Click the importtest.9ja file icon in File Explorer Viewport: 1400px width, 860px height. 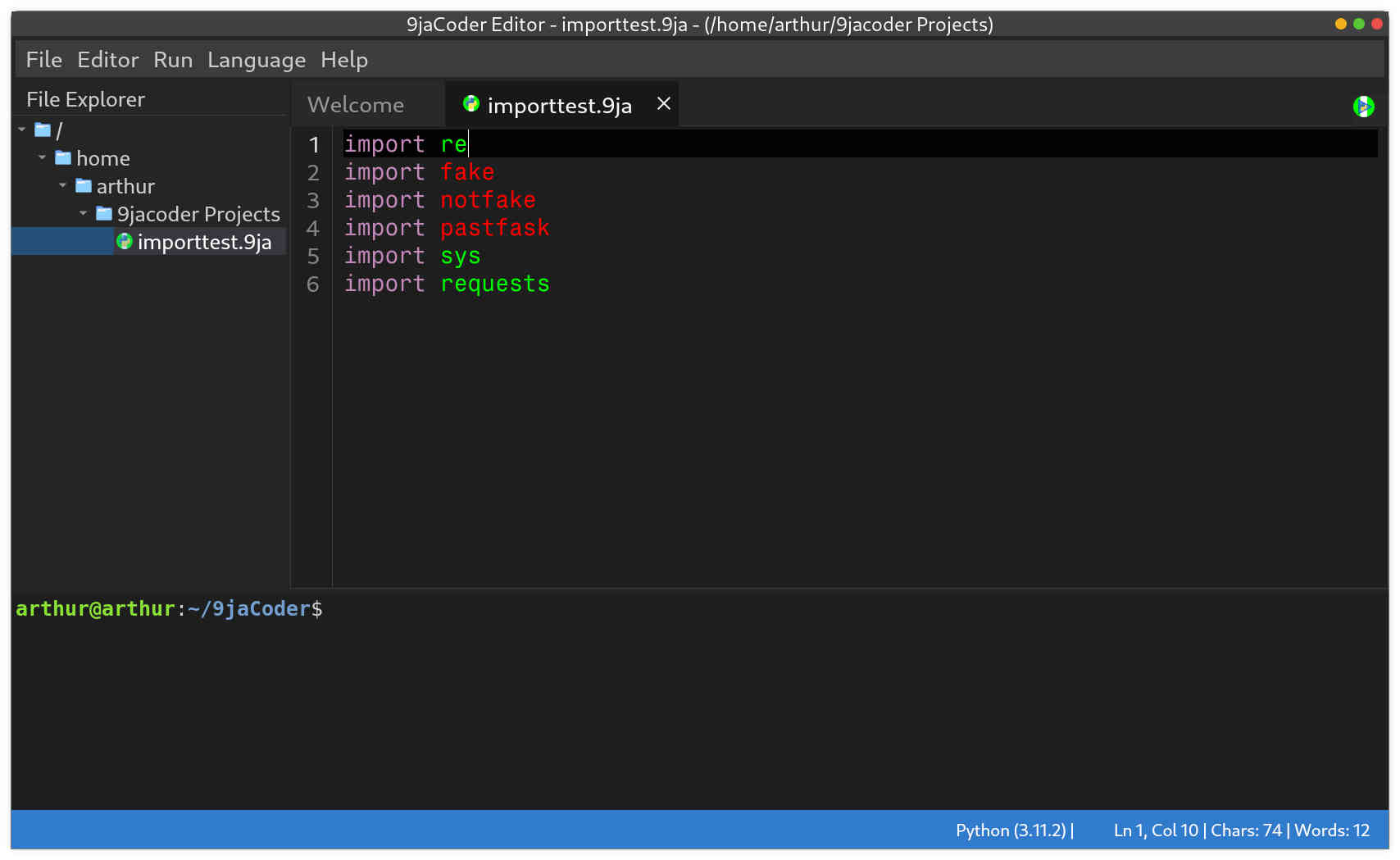[x=125, y=242]
